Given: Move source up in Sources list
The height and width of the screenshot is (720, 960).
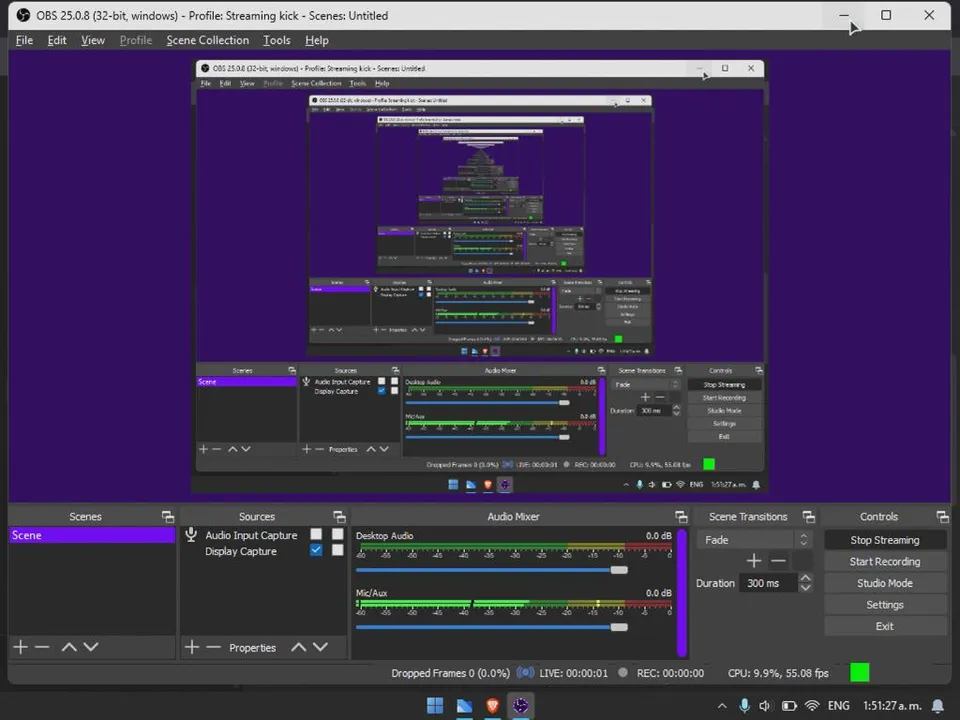Looking at the screenshot, I should coord(299,647).
